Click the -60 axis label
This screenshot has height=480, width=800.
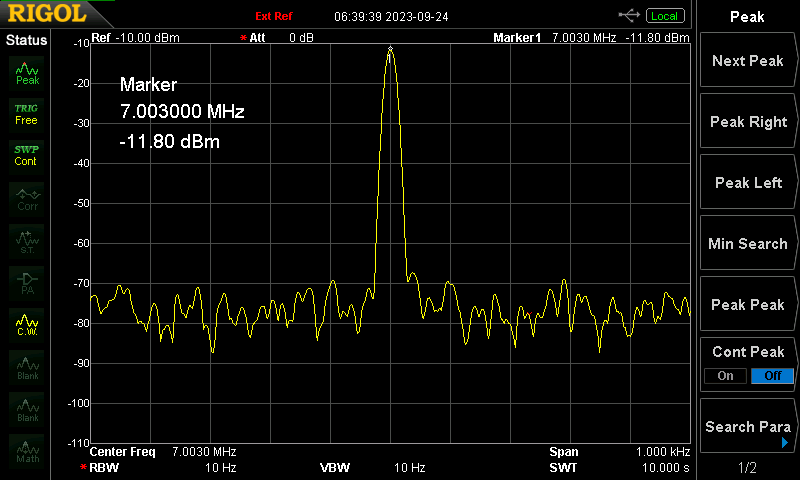(82, 243)
